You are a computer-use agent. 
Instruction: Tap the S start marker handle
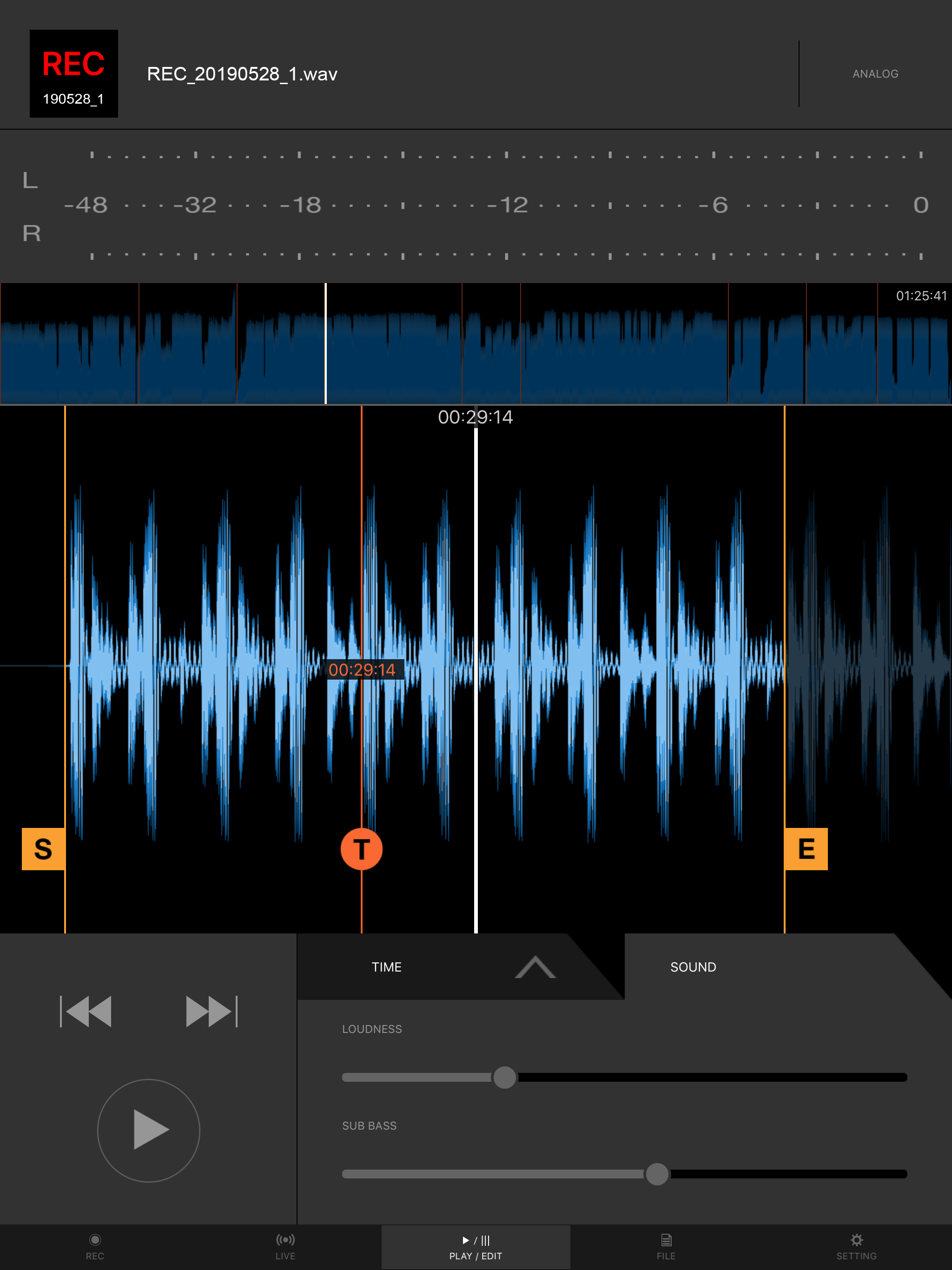[43, 849]
